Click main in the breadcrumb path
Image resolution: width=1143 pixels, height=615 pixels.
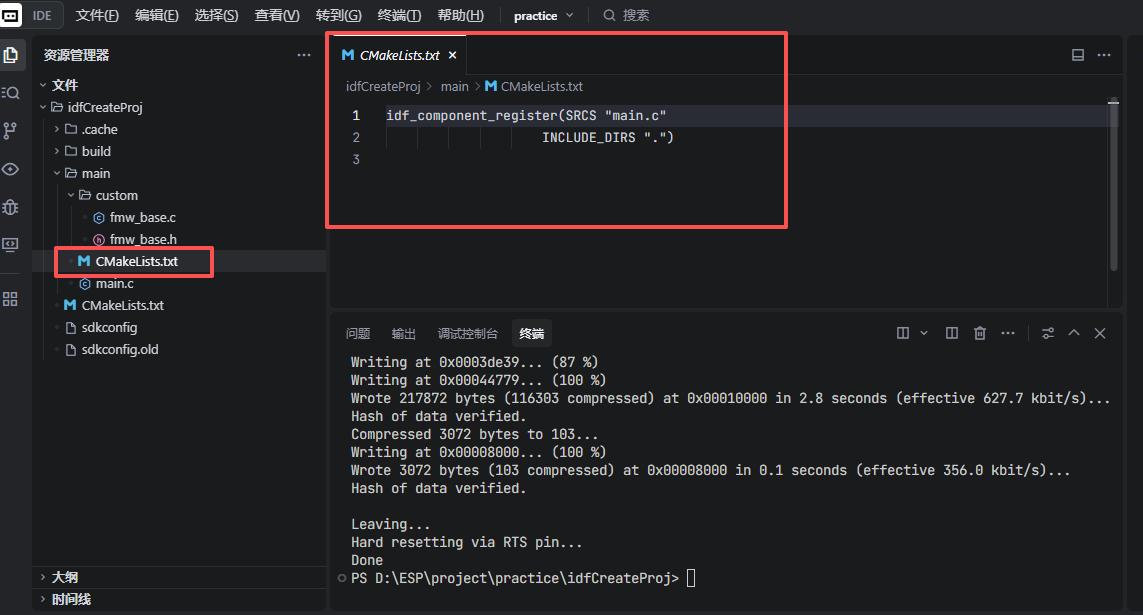[x=454, y=86]
